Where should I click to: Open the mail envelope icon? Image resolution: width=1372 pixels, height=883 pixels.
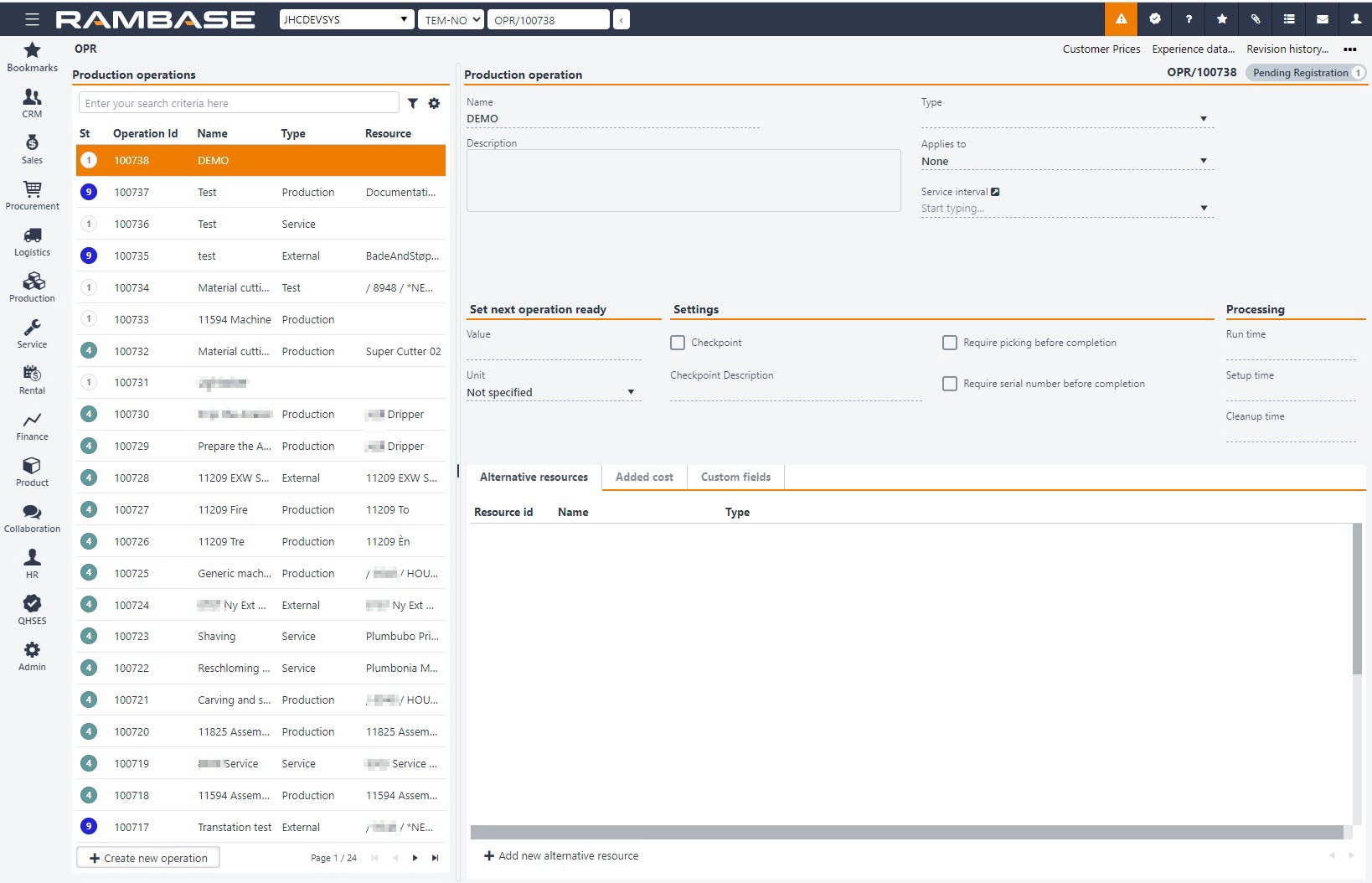1322,19
